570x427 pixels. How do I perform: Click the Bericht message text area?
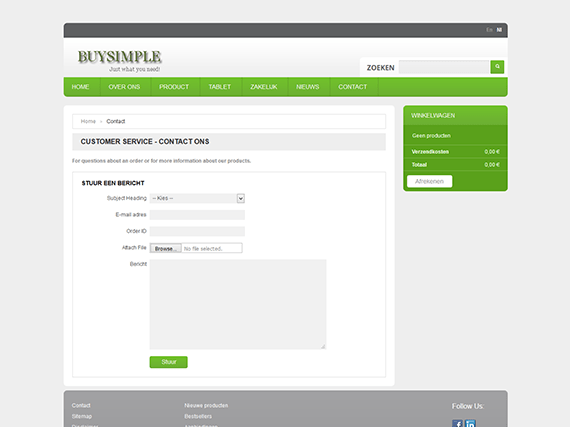tap(238, 304)
